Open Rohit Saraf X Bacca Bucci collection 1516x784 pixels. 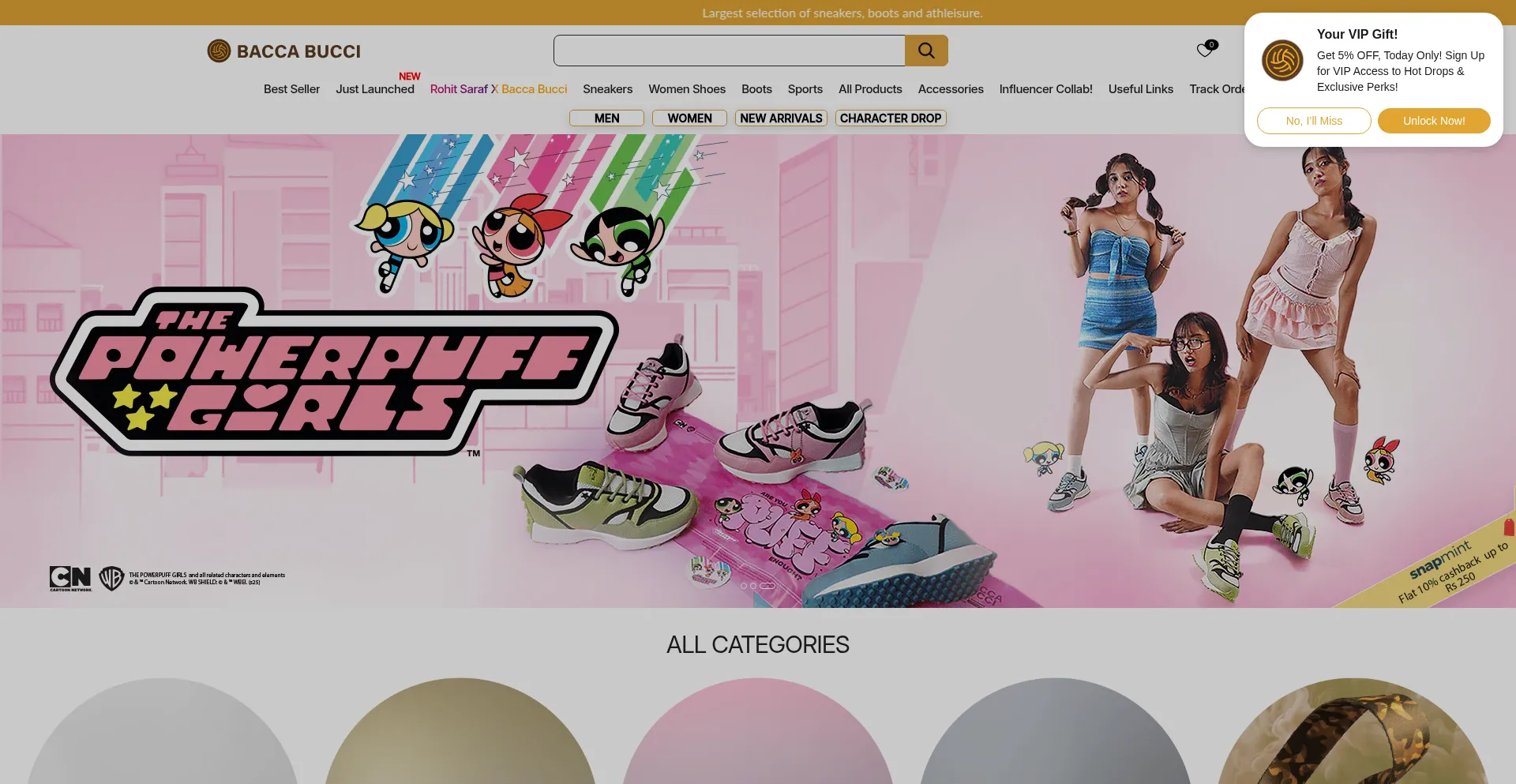point(498,89)
